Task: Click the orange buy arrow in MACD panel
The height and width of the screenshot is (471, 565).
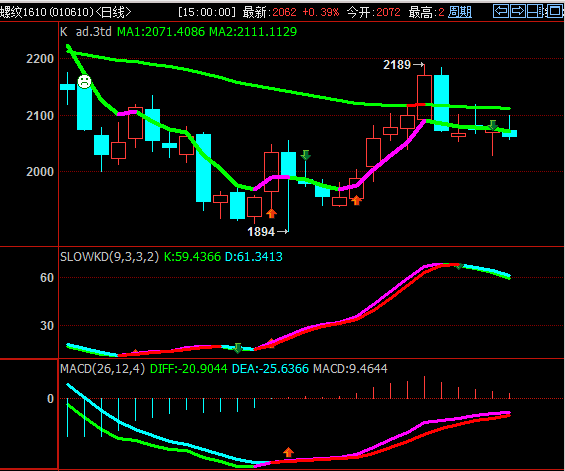Action: [x=288, y=452]
